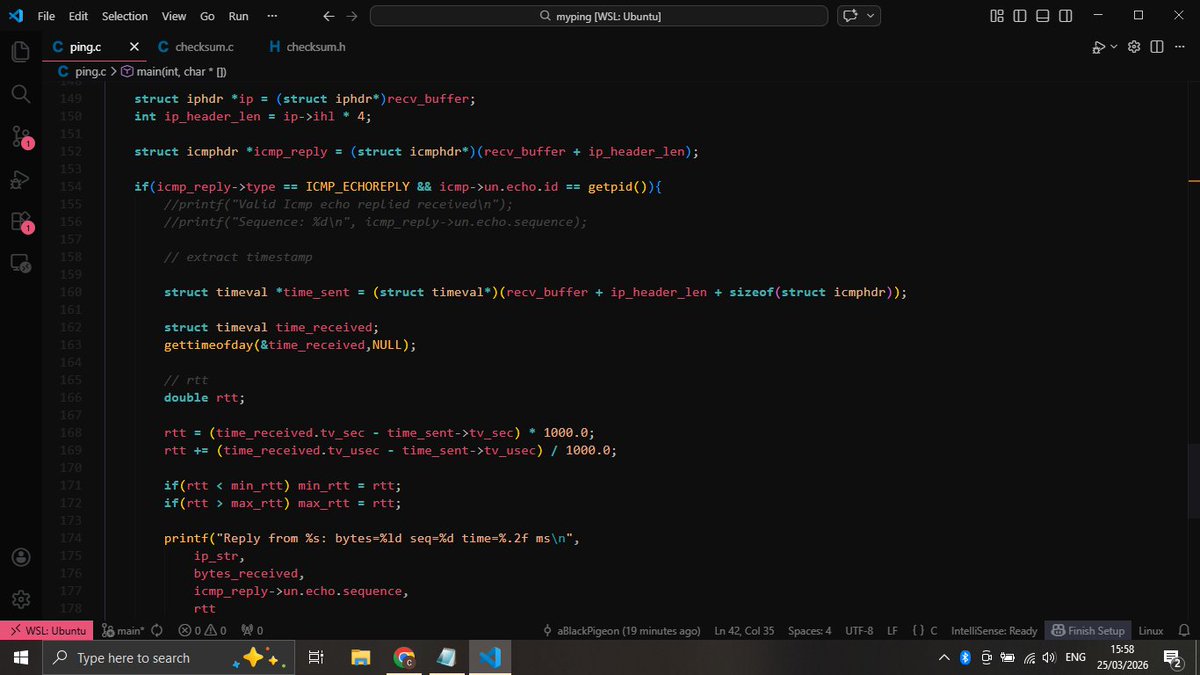1200x675 pixels.
Task: Select main(int, char * []) breadcrumb
Action: (x=174, y=72)
